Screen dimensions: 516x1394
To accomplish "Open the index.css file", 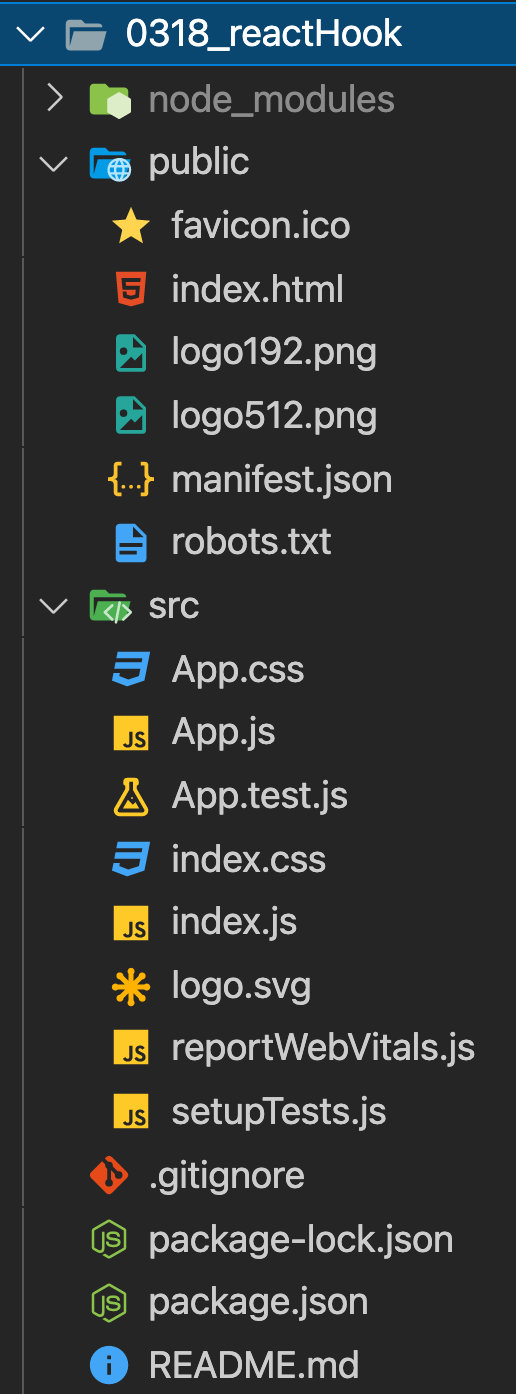I will coord(249,860).
